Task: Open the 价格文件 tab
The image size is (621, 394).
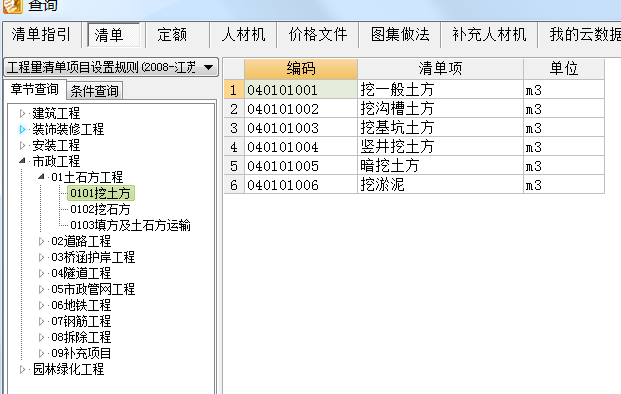Action: 318,35
